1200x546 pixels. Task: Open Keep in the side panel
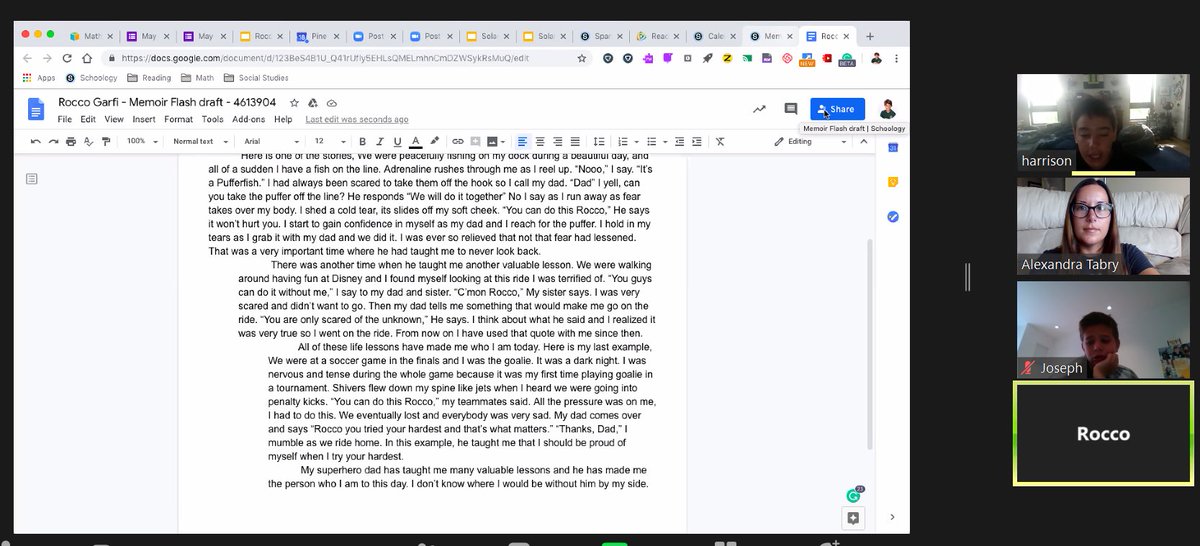(893, 182)
